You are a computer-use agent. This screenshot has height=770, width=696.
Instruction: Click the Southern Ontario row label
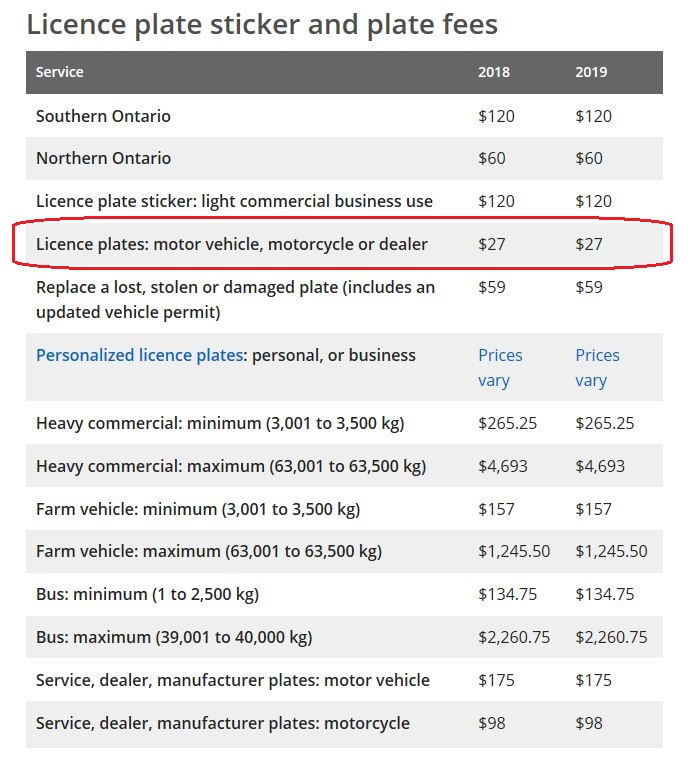tap(103, 116)
